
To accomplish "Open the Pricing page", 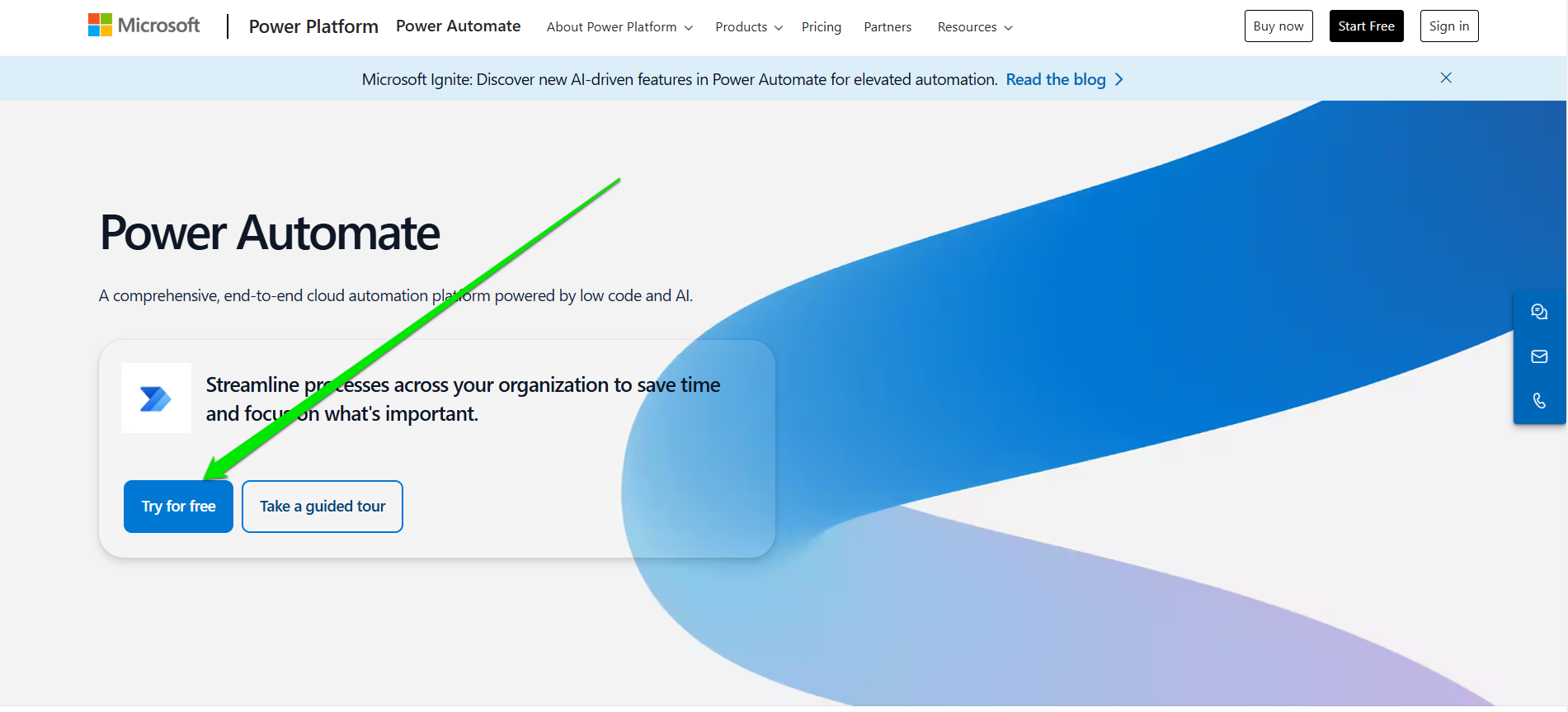I will coord(822,27).
